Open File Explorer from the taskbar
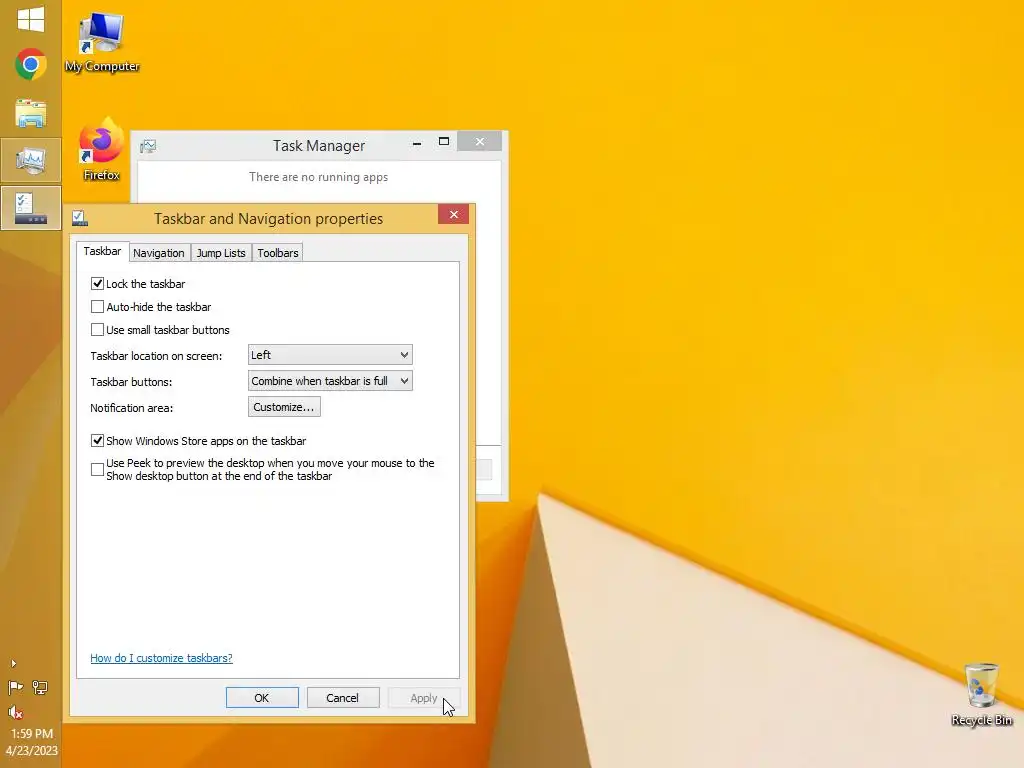 point(31,113)
